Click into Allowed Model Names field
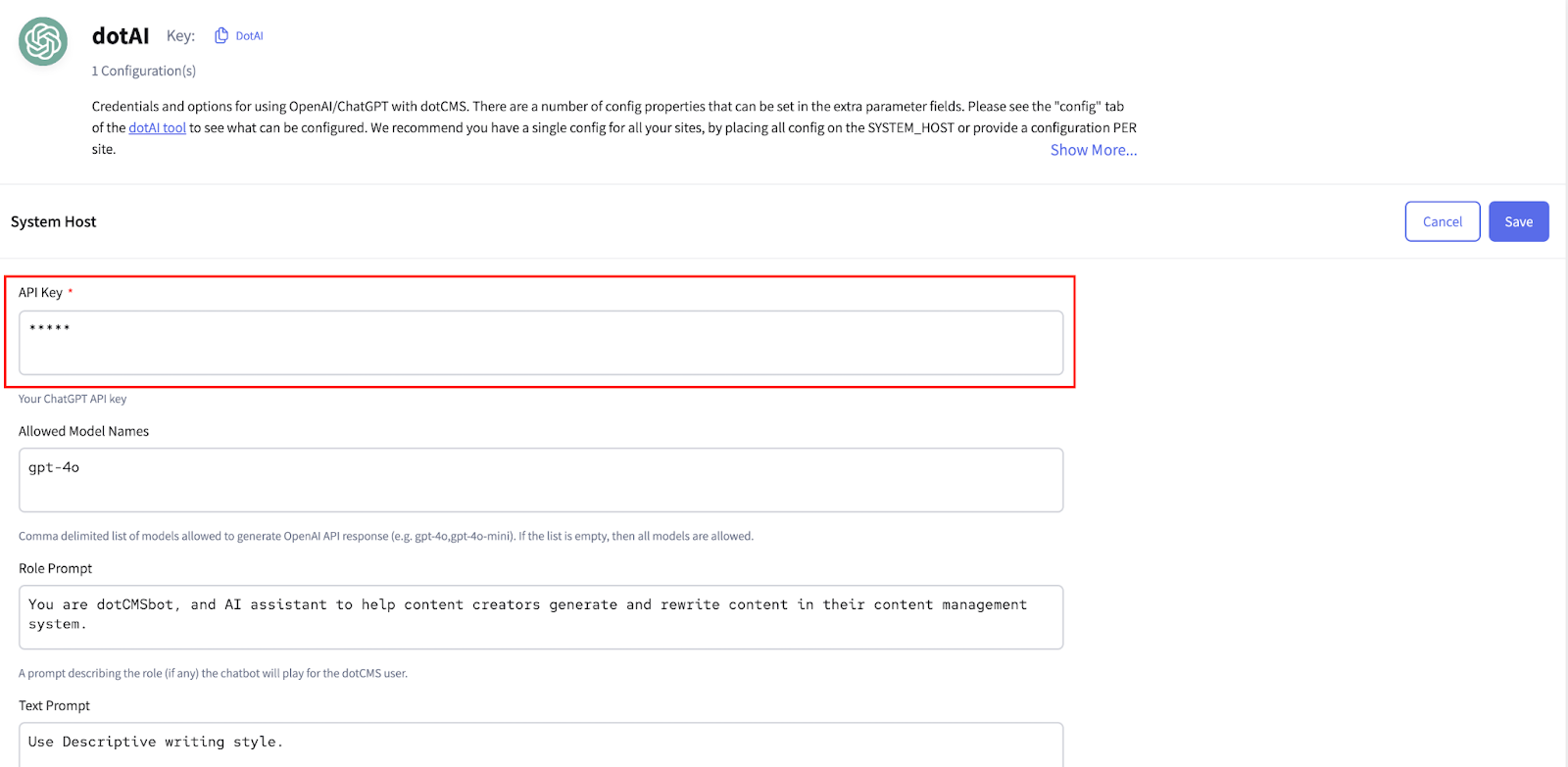Screen dimensions: 1568x767 pos(541,480)
